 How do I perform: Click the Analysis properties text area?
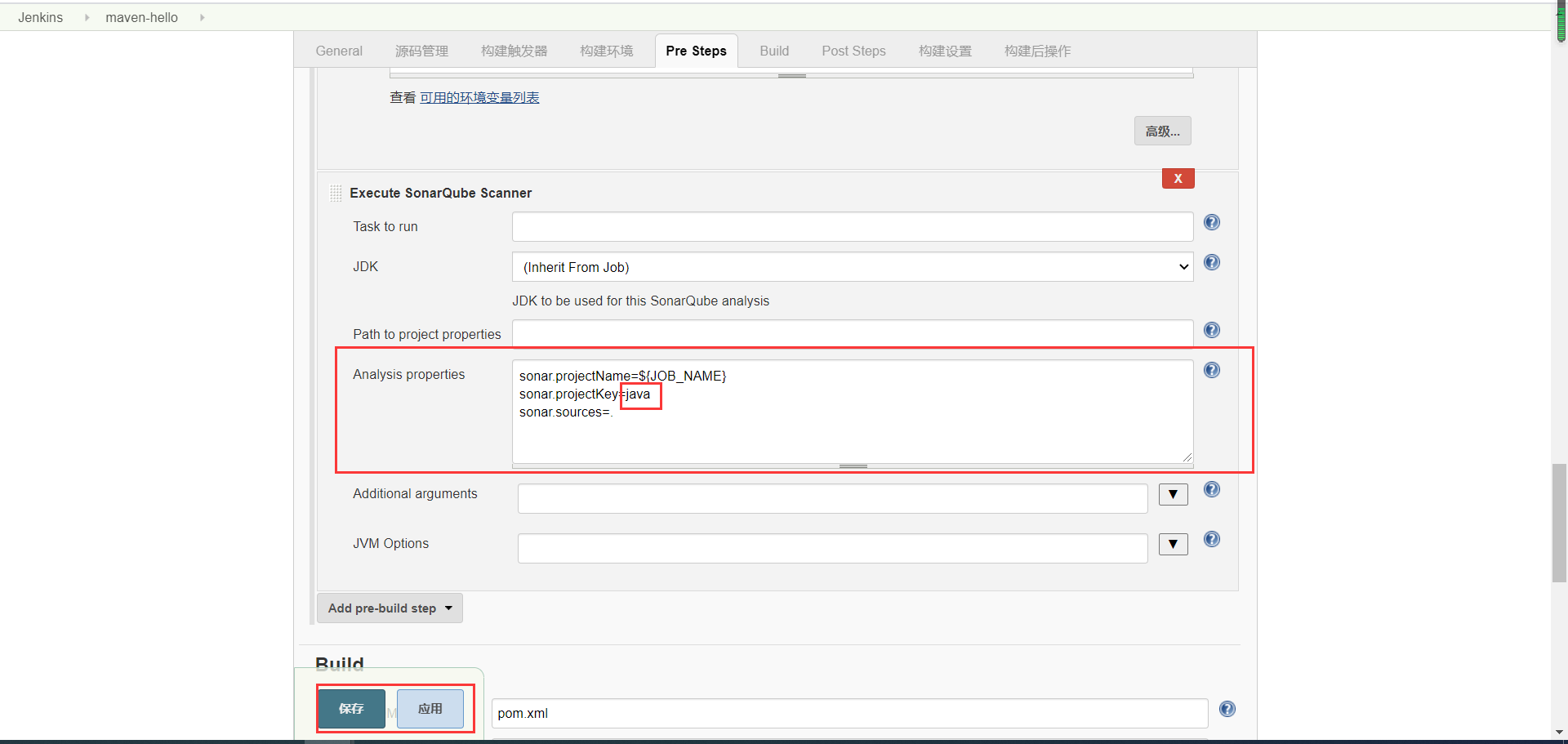[x=853, y=412]
